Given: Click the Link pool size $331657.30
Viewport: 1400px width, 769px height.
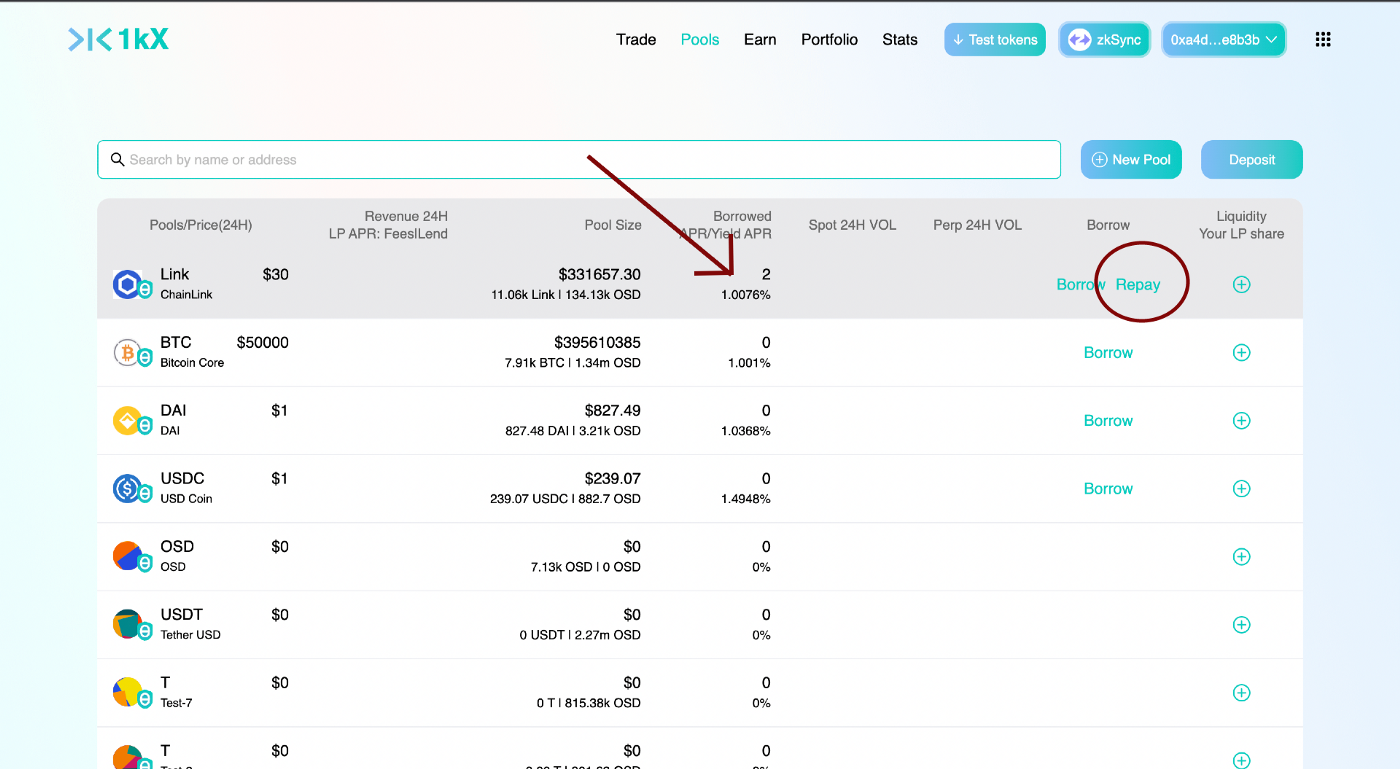Looking at the screenshot, I should click(x=599, y=274).
